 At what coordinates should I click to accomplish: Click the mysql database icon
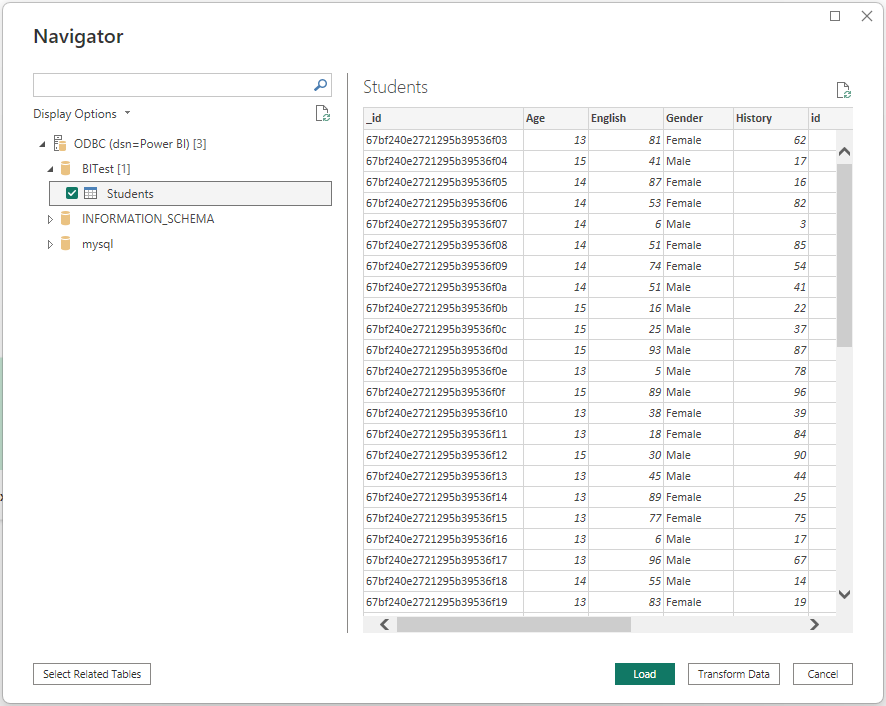click(66, 243)
